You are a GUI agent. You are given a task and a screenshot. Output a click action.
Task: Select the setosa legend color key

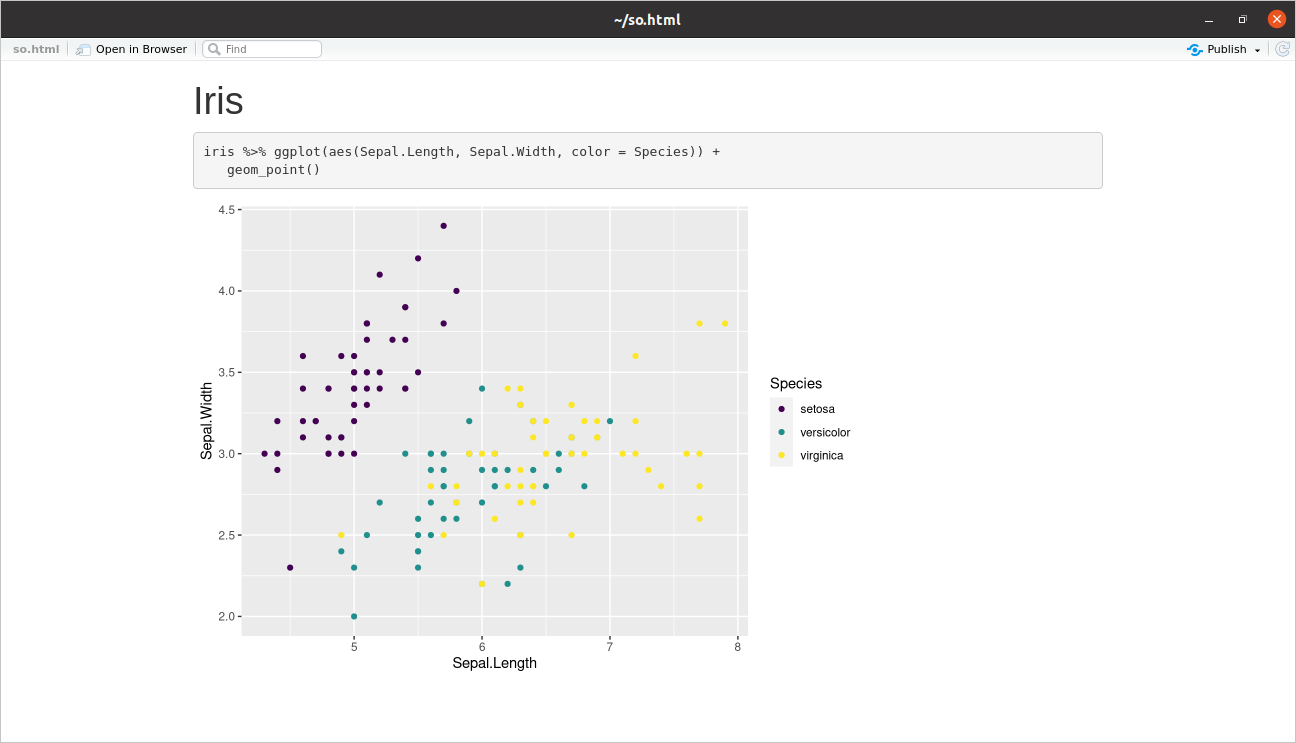pos(781,408)
